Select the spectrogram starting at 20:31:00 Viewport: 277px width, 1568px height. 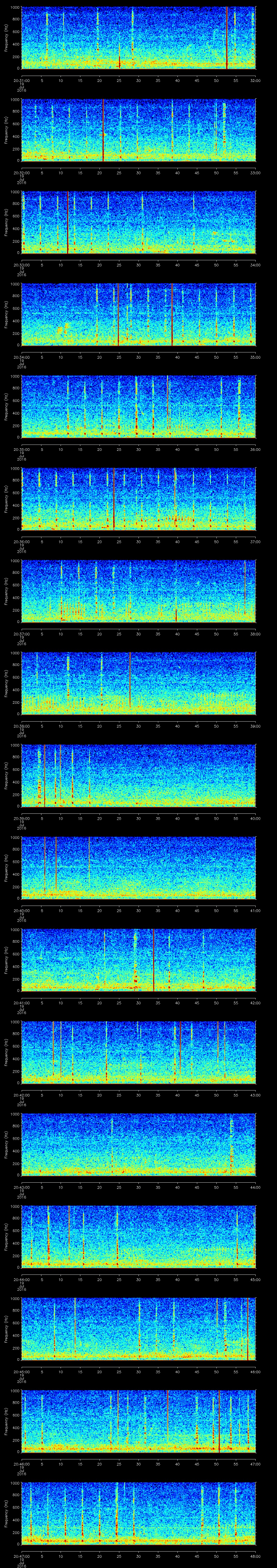139,38
